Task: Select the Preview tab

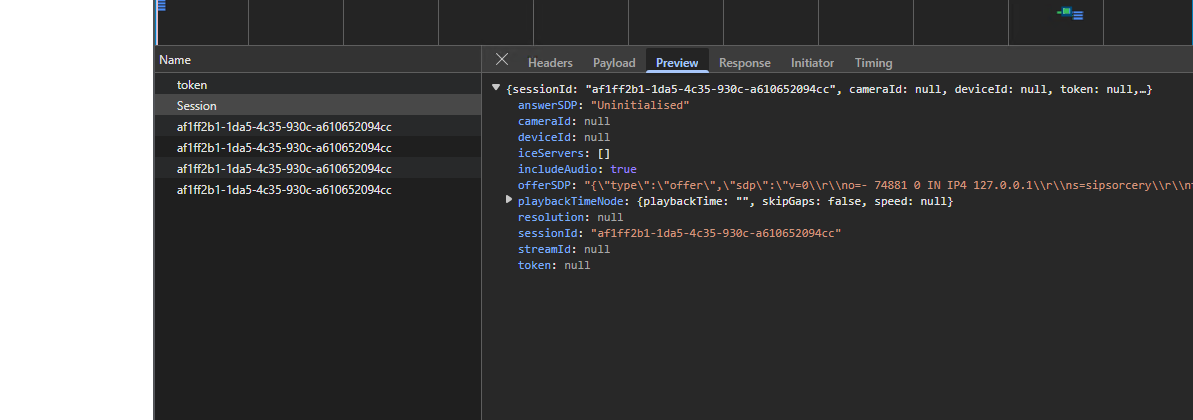Action: (x=677, y=63)
